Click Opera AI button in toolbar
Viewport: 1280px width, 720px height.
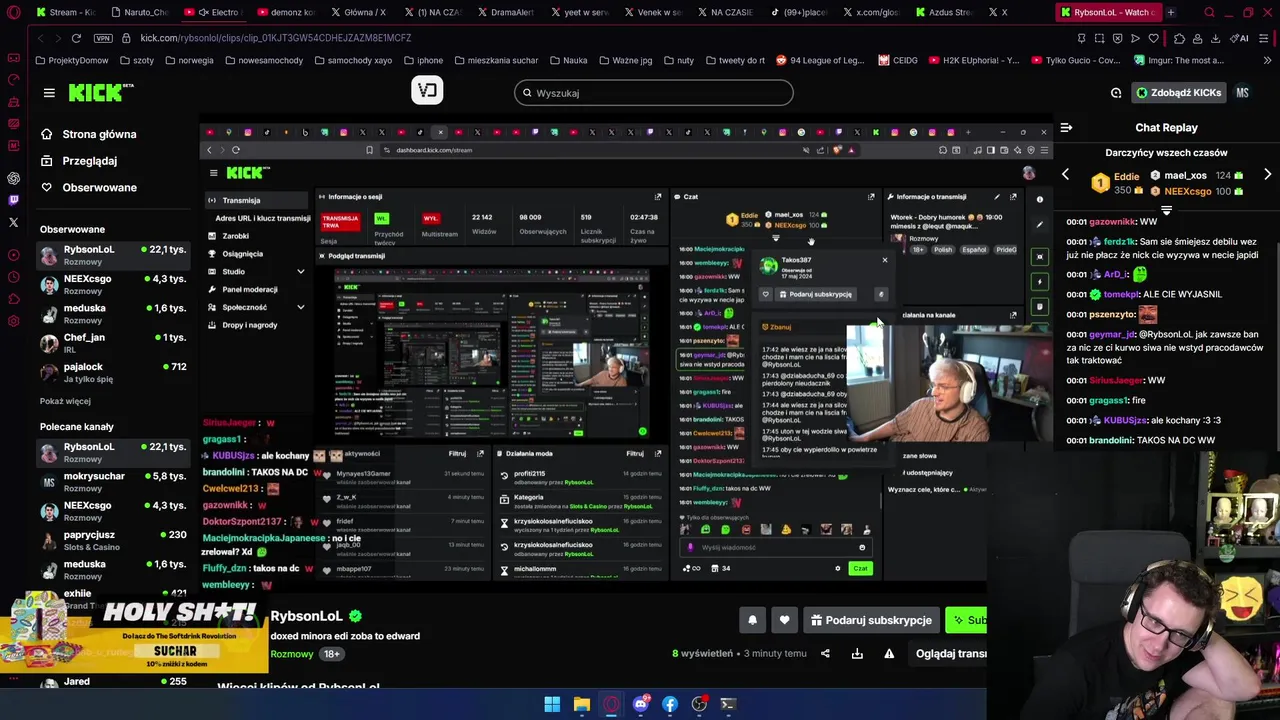click(x=1241, y=38)
